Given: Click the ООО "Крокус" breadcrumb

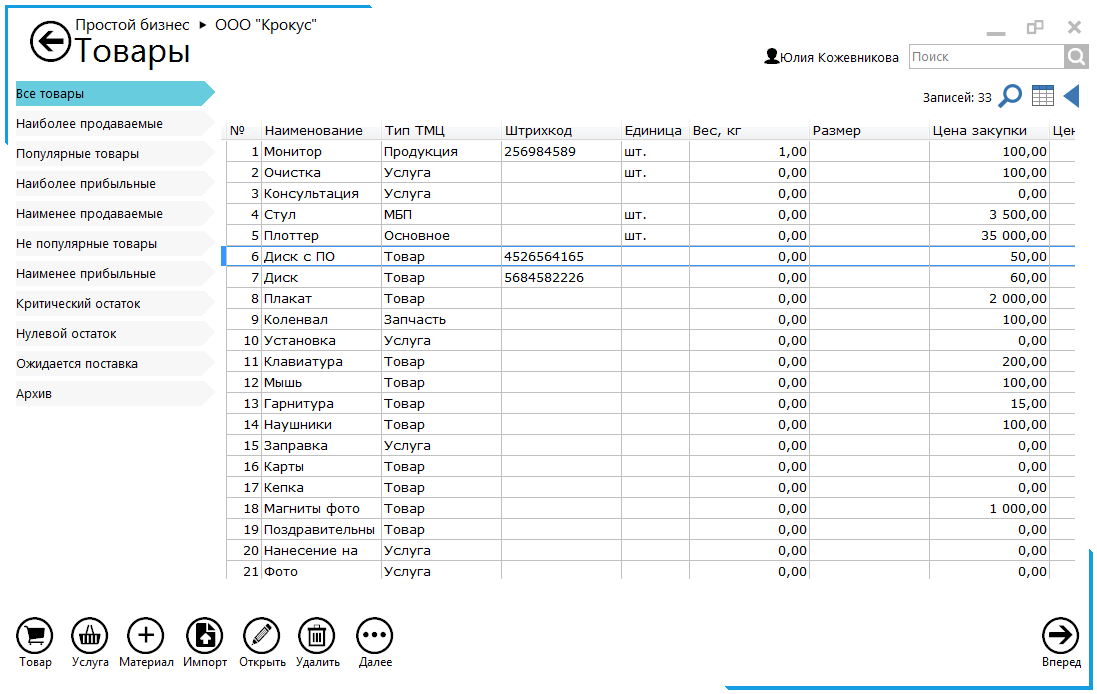Looking at the screenshot, I should tap(266, 25).
